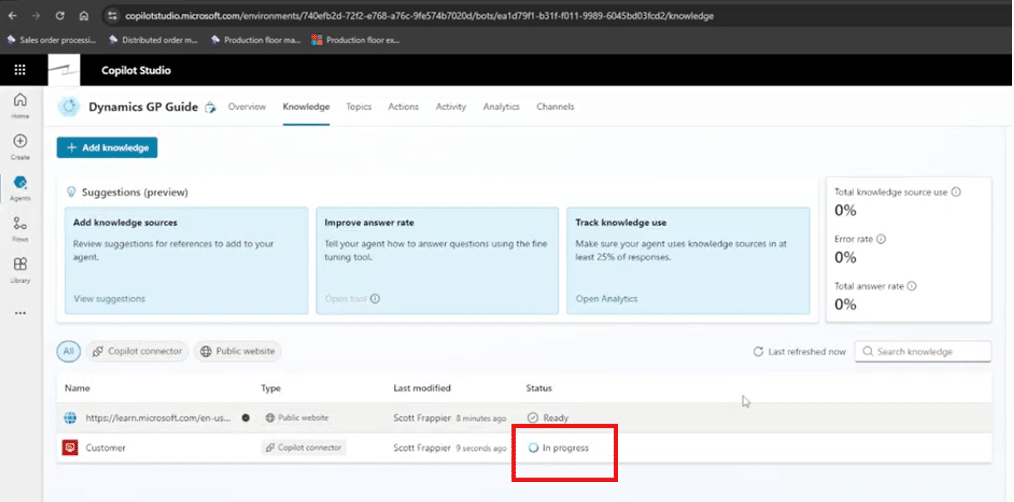
Task: Click Scott Frappier 8 minutes ago cell
Action: 449,418
